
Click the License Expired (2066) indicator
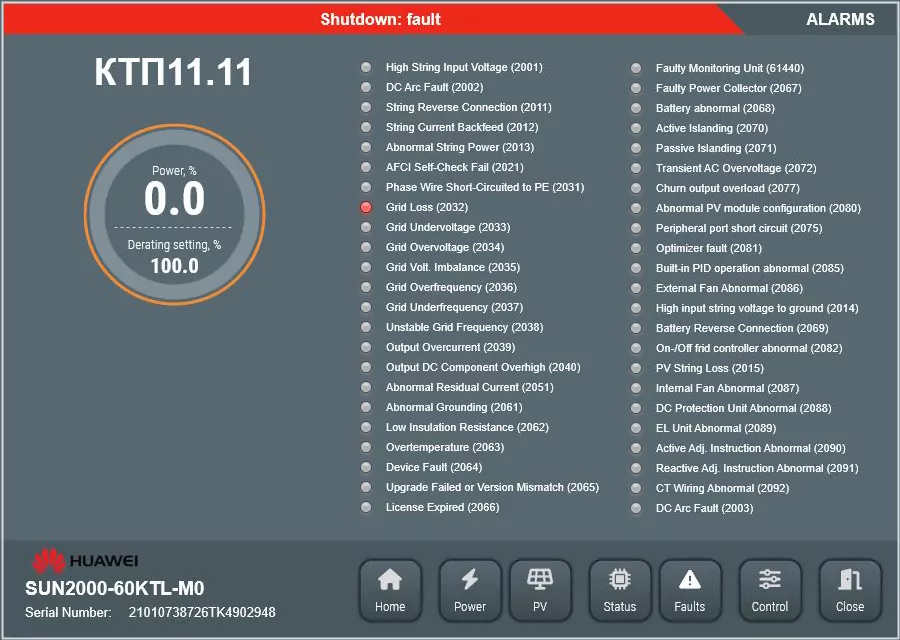[366, 507]
